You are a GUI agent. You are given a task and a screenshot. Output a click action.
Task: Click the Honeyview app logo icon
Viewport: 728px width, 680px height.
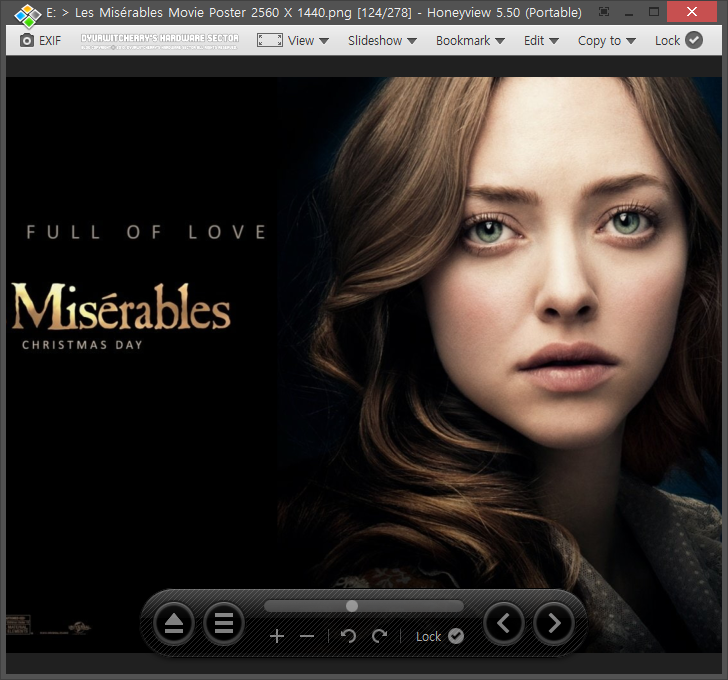[x=27, y=15]
